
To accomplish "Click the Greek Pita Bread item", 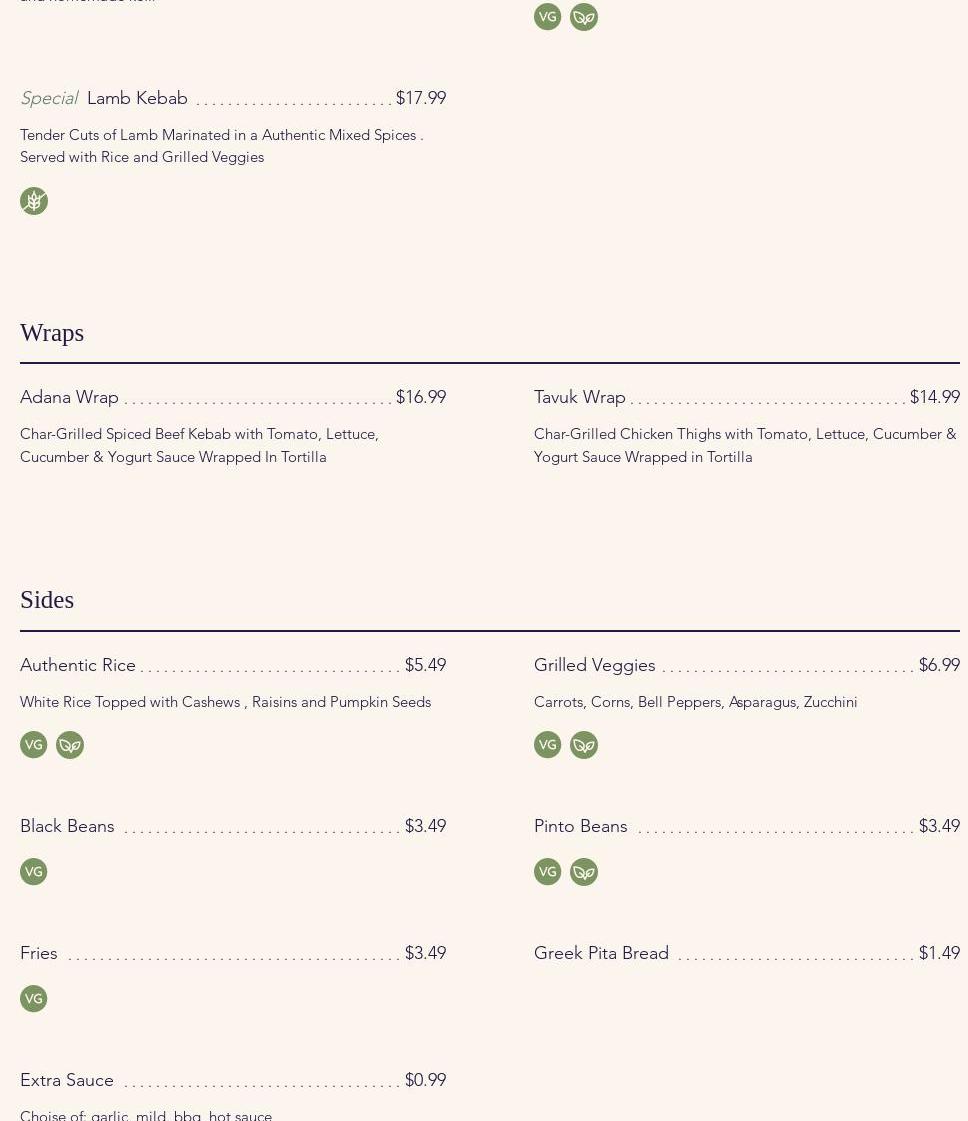I will [602, 953].
